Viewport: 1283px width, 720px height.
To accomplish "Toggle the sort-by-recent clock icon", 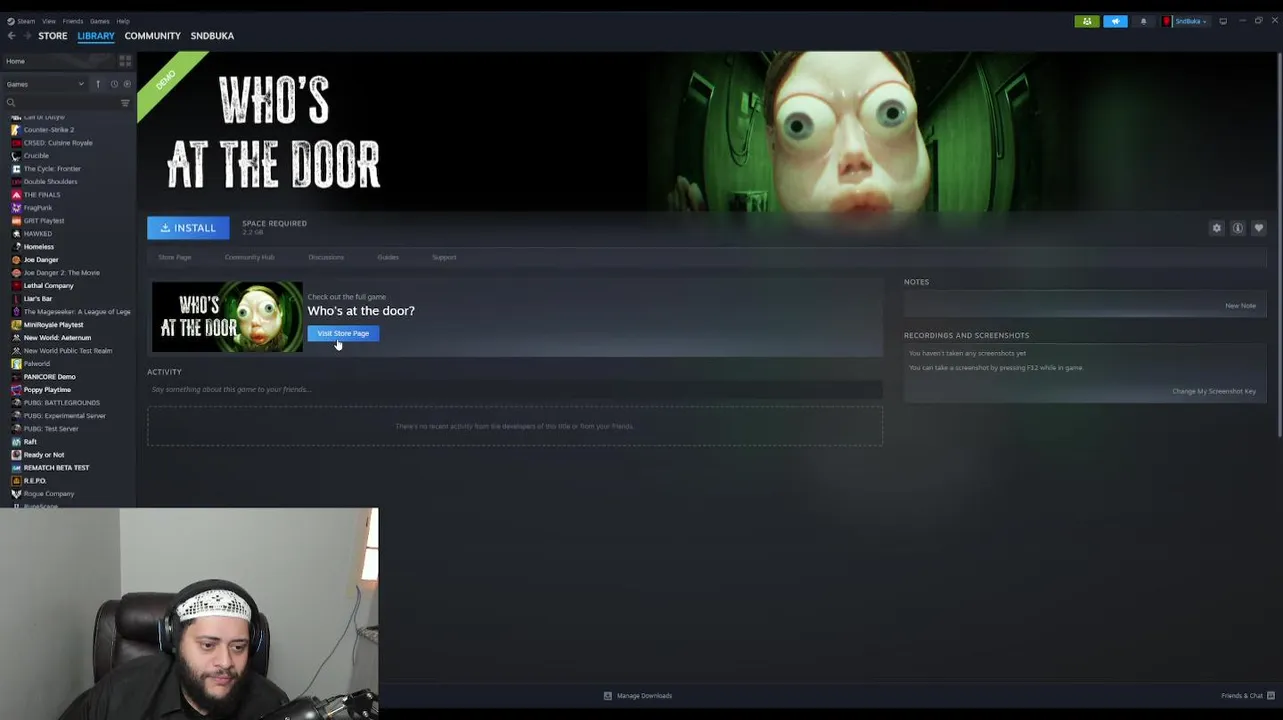I will [114, 84].
